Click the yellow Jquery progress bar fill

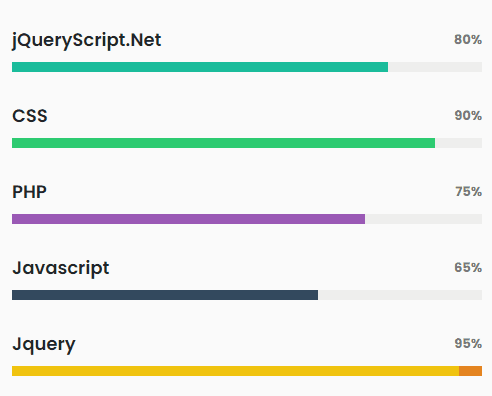(235, 371)
